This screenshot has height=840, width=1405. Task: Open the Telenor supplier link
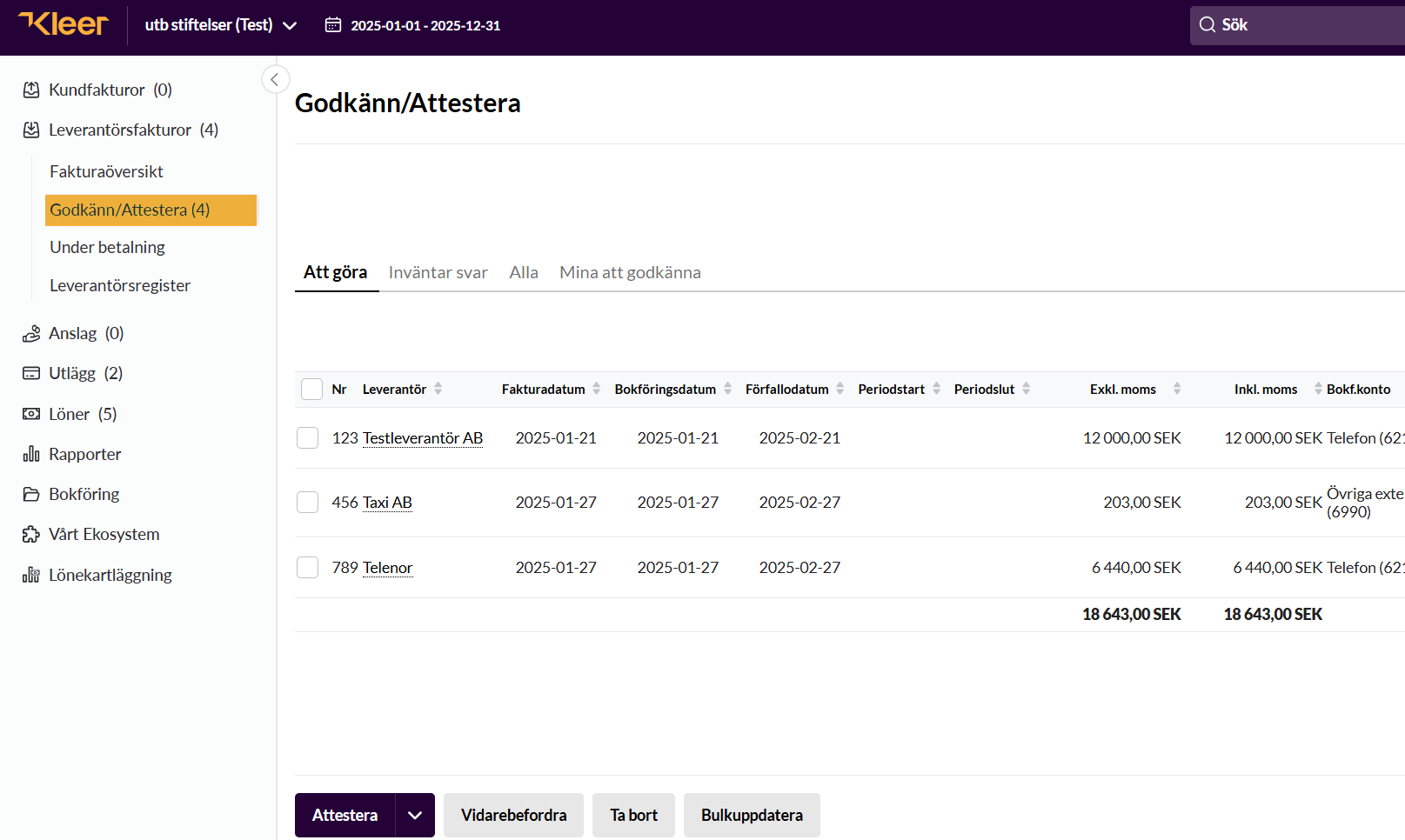tap(388, 567)
